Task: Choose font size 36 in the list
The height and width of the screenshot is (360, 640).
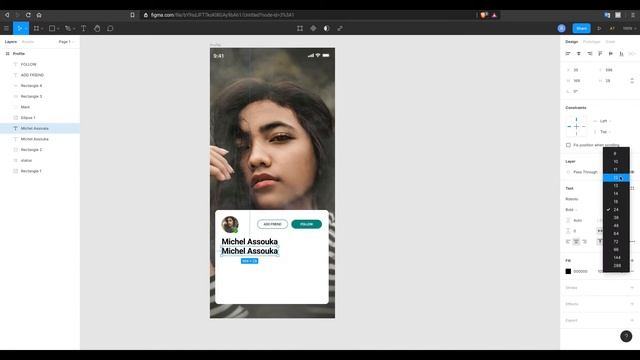Action: 616,218
